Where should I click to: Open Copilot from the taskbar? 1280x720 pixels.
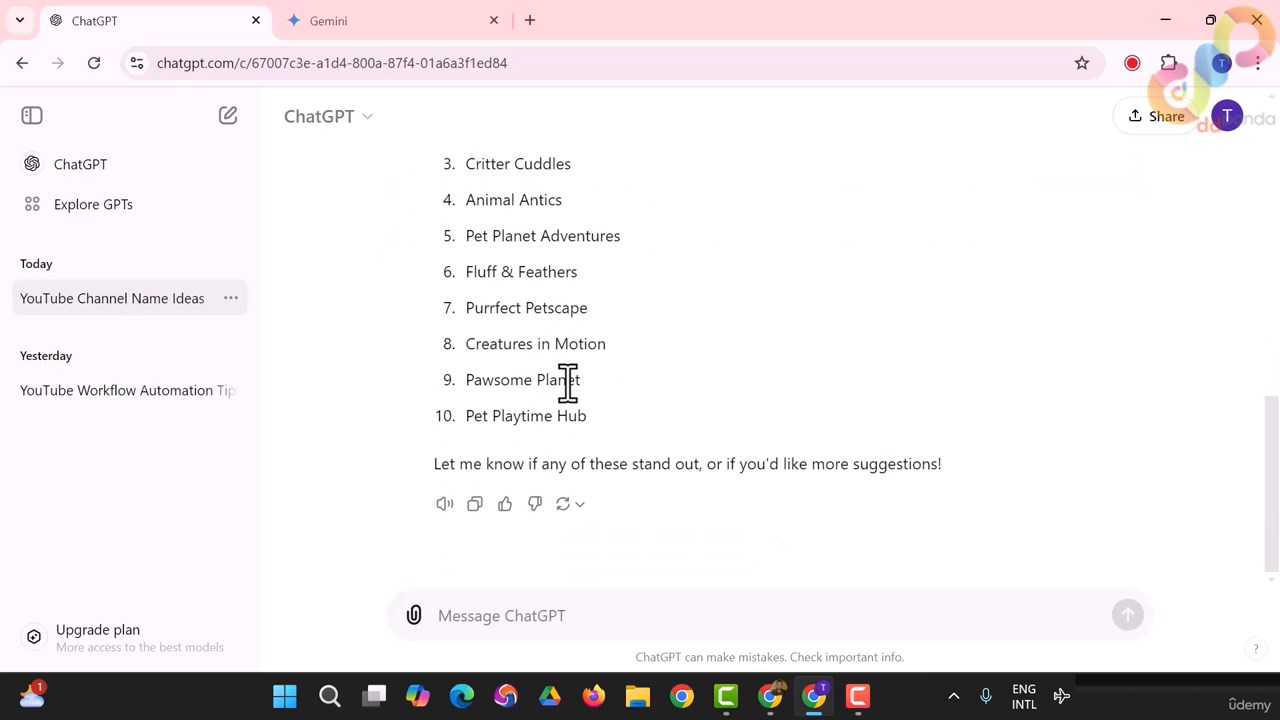pos(418,696)
